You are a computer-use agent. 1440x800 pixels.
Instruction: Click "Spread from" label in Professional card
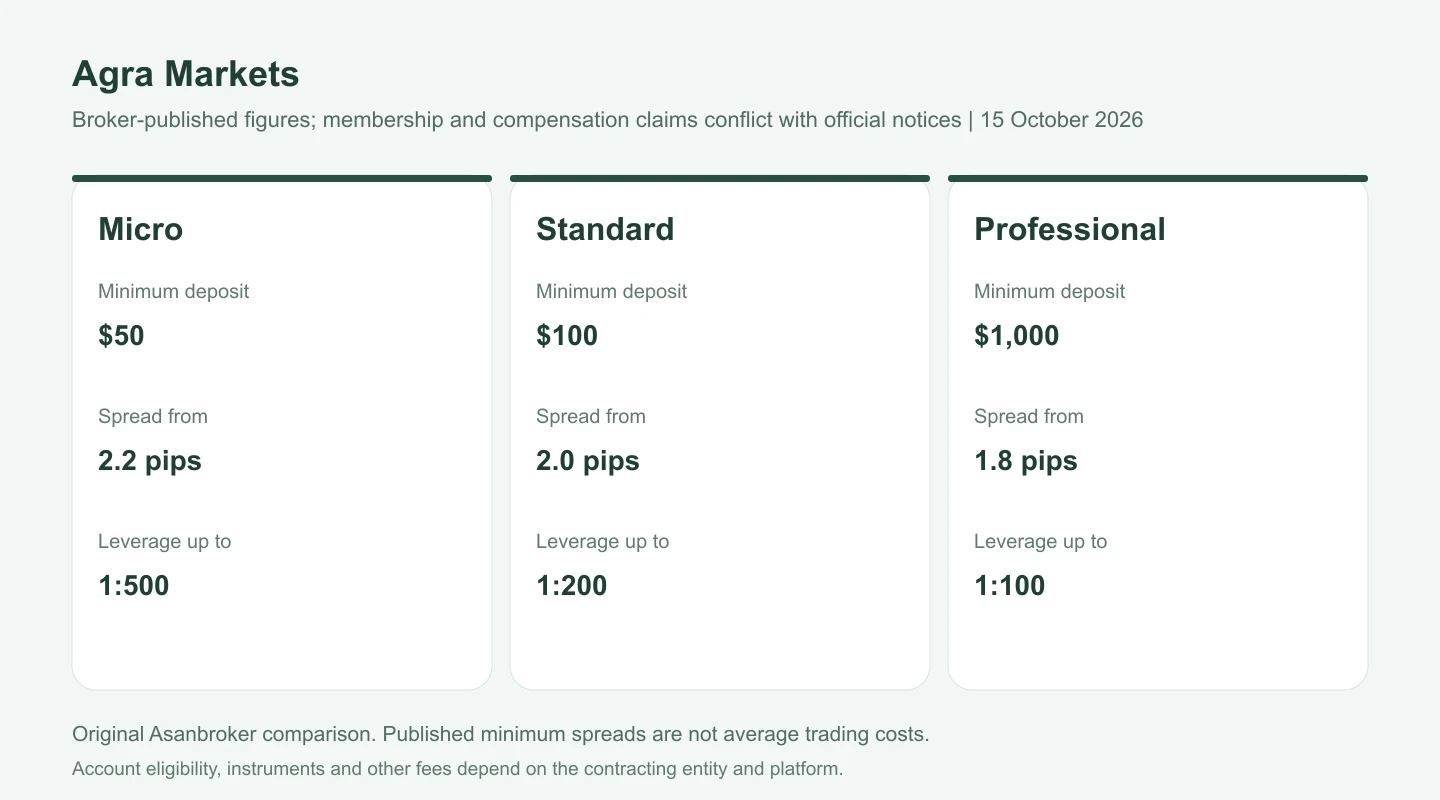1029,417
